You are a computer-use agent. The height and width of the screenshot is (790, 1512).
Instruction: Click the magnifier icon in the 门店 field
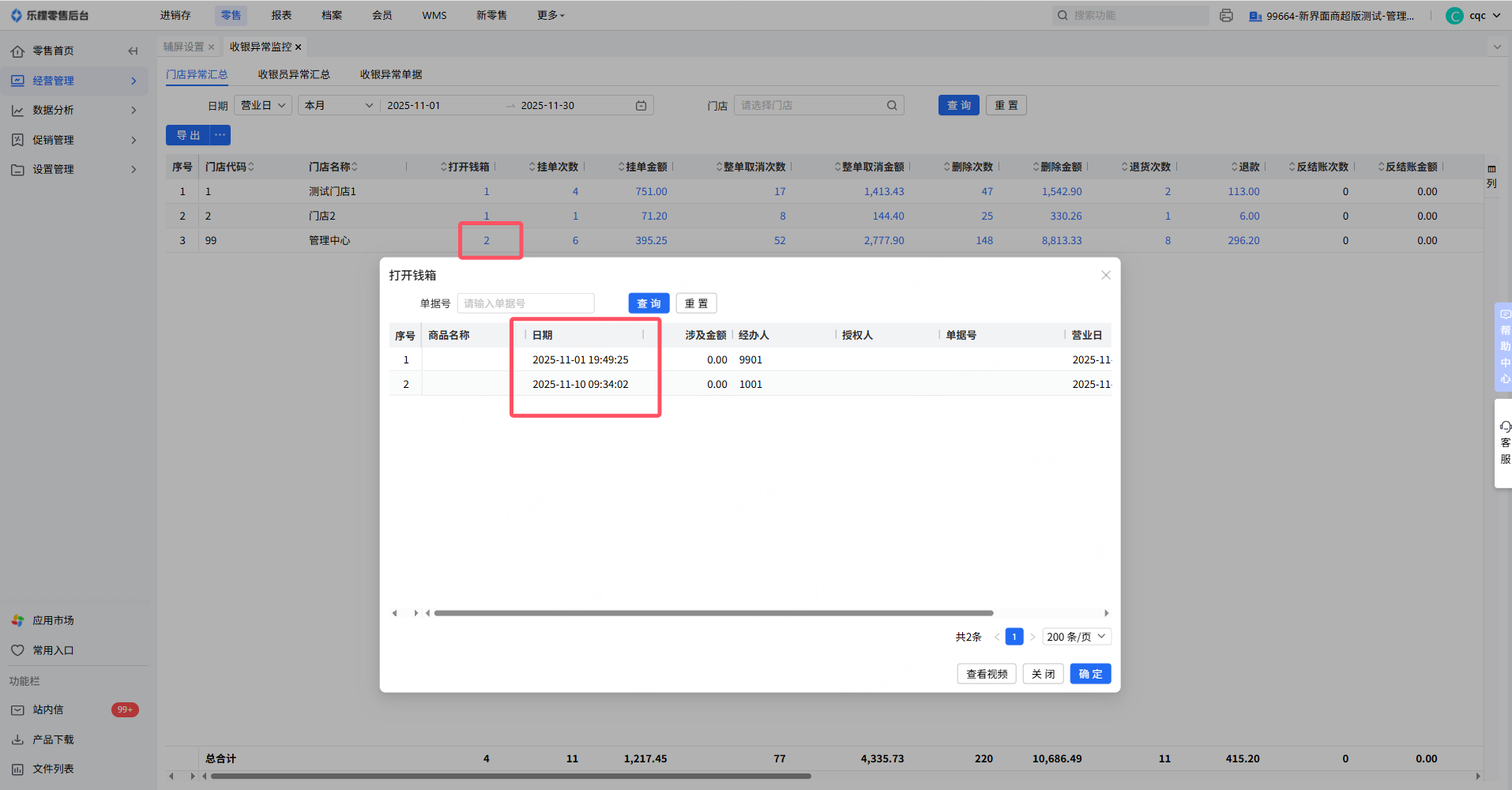(892, 106)
